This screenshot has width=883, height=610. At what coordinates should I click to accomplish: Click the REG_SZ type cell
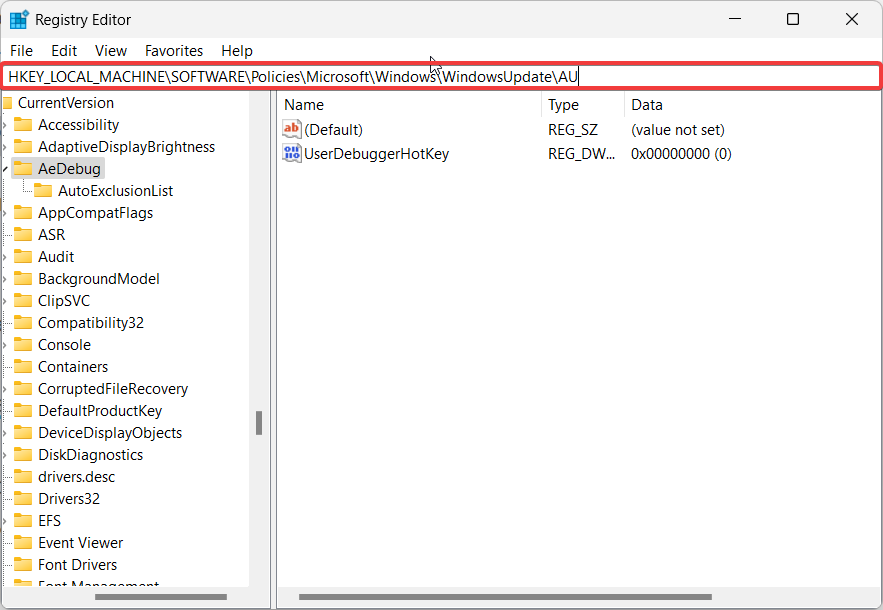(573, 130)
